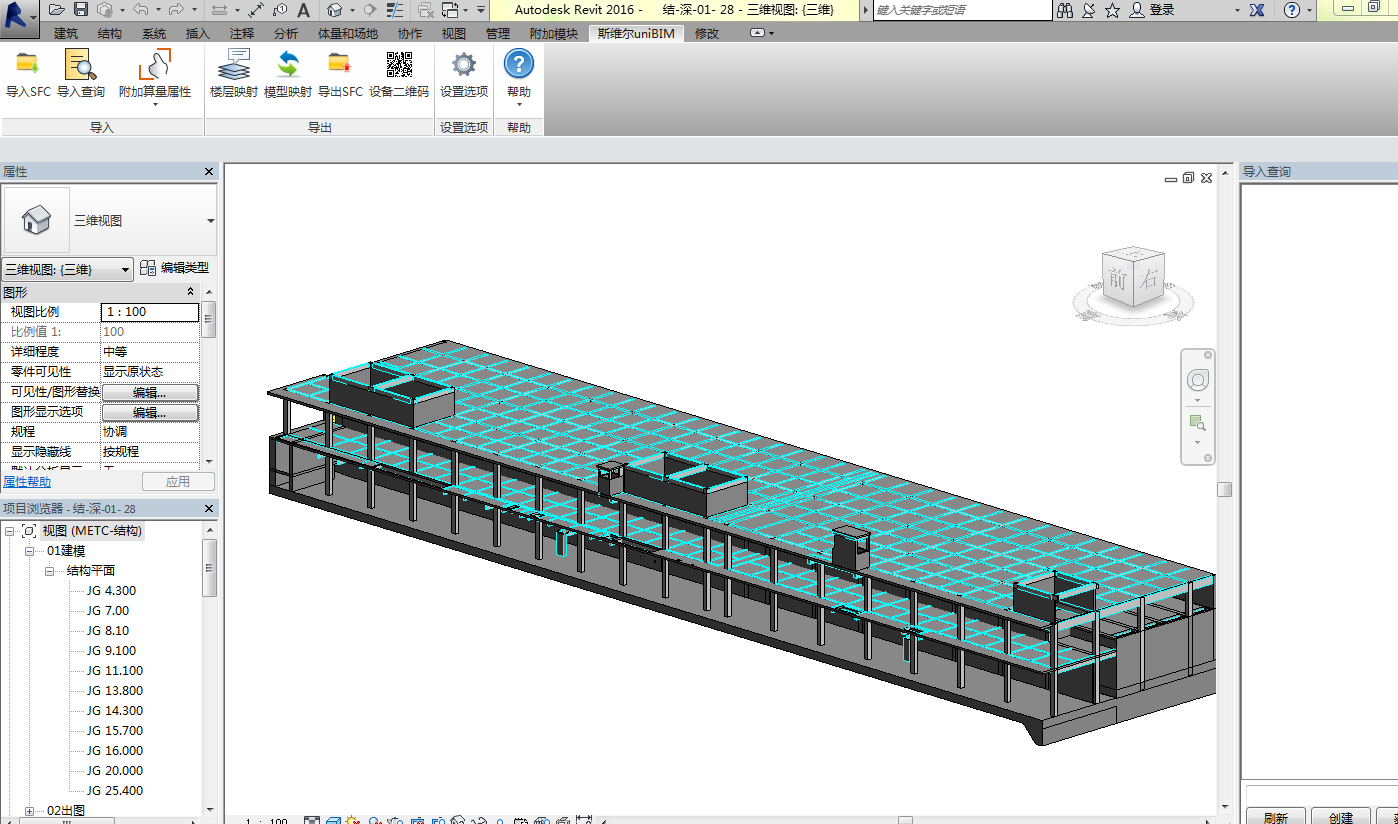Open the 模型映射 model mapping tool
The height and width of the screenshot is (824, 1398).
[288, 66]
